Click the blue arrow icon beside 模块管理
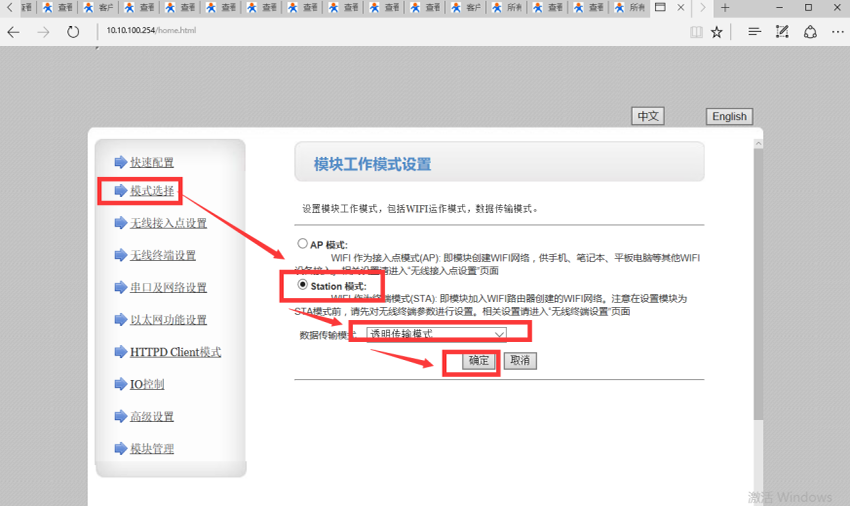 [x=120, y=449]
